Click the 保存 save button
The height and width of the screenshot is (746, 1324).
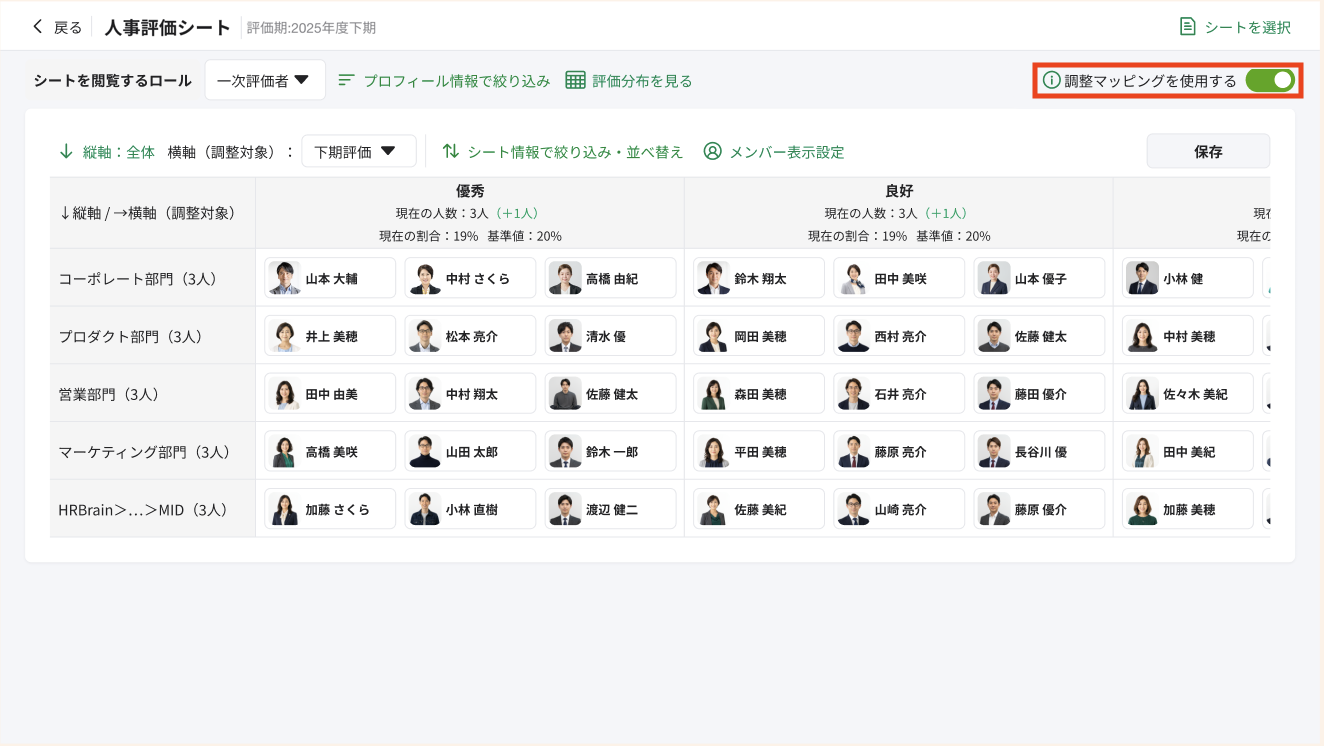click(1208, 150)
